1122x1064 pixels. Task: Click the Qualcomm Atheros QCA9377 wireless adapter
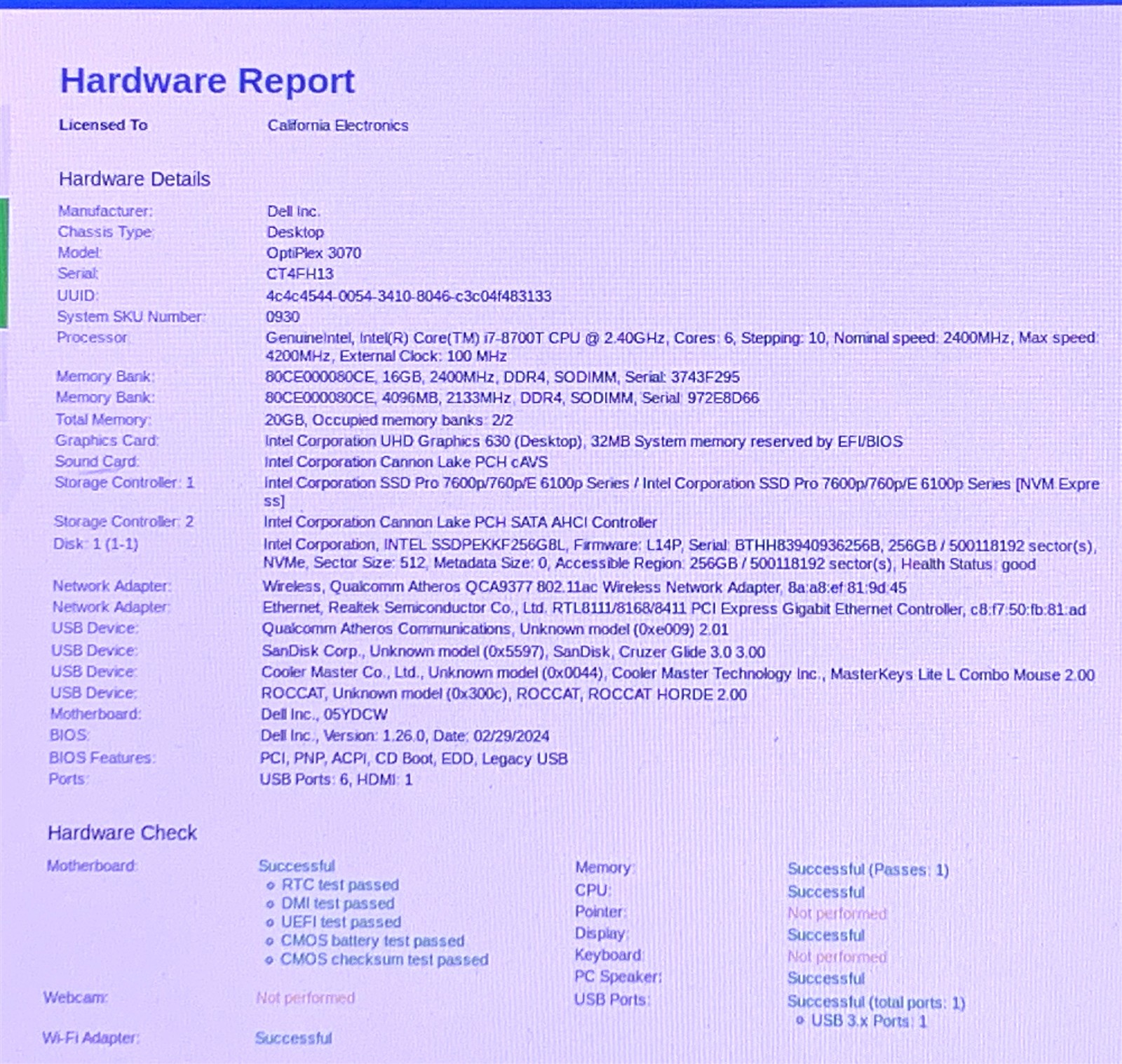point(585,587)
